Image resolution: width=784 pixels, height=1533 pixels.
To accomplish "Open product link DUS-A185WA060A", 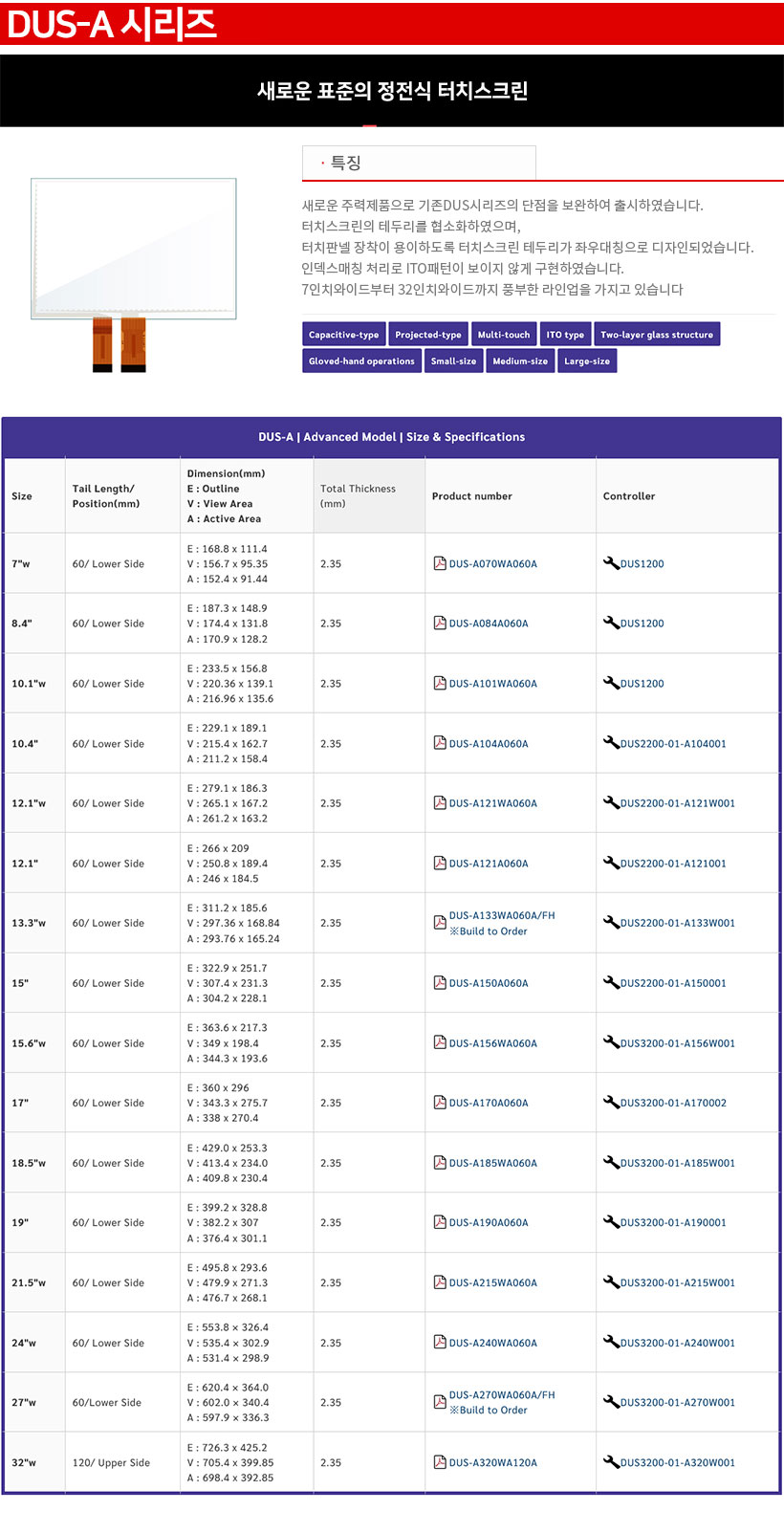I will coord(493,1163).
